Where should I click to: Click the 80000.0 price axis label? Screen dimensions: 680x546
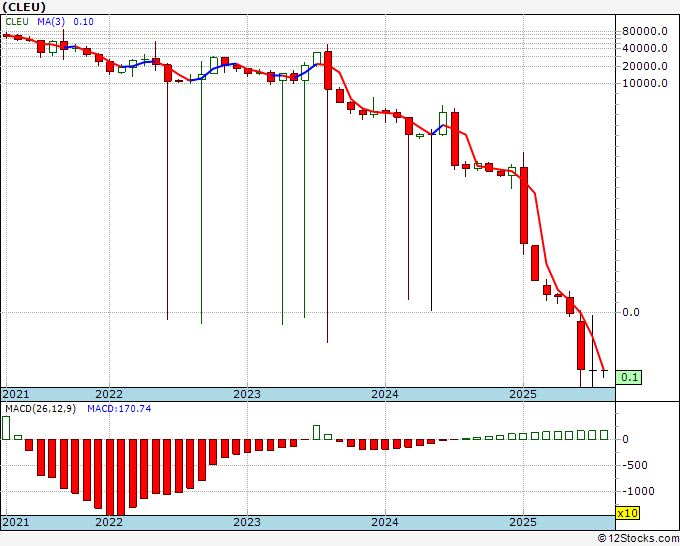click(645, 31)
